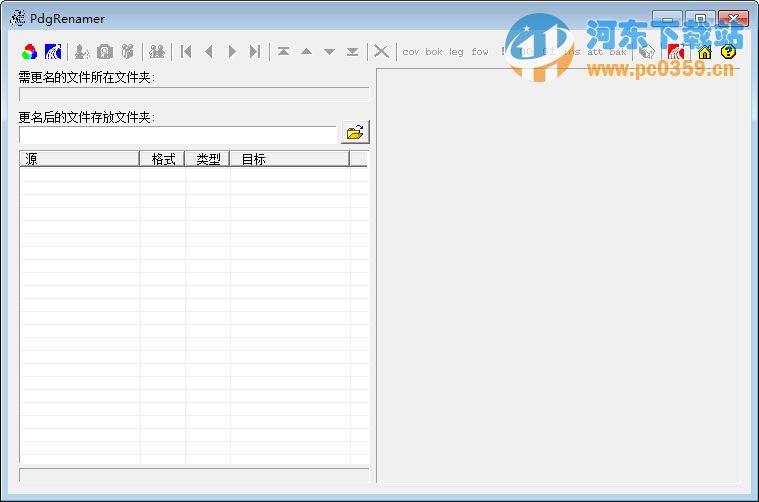Image resolution: width=759 pixels, height=502 pixels.
Task: Click the 'leg' toolbar button
Action: [456, 51]
